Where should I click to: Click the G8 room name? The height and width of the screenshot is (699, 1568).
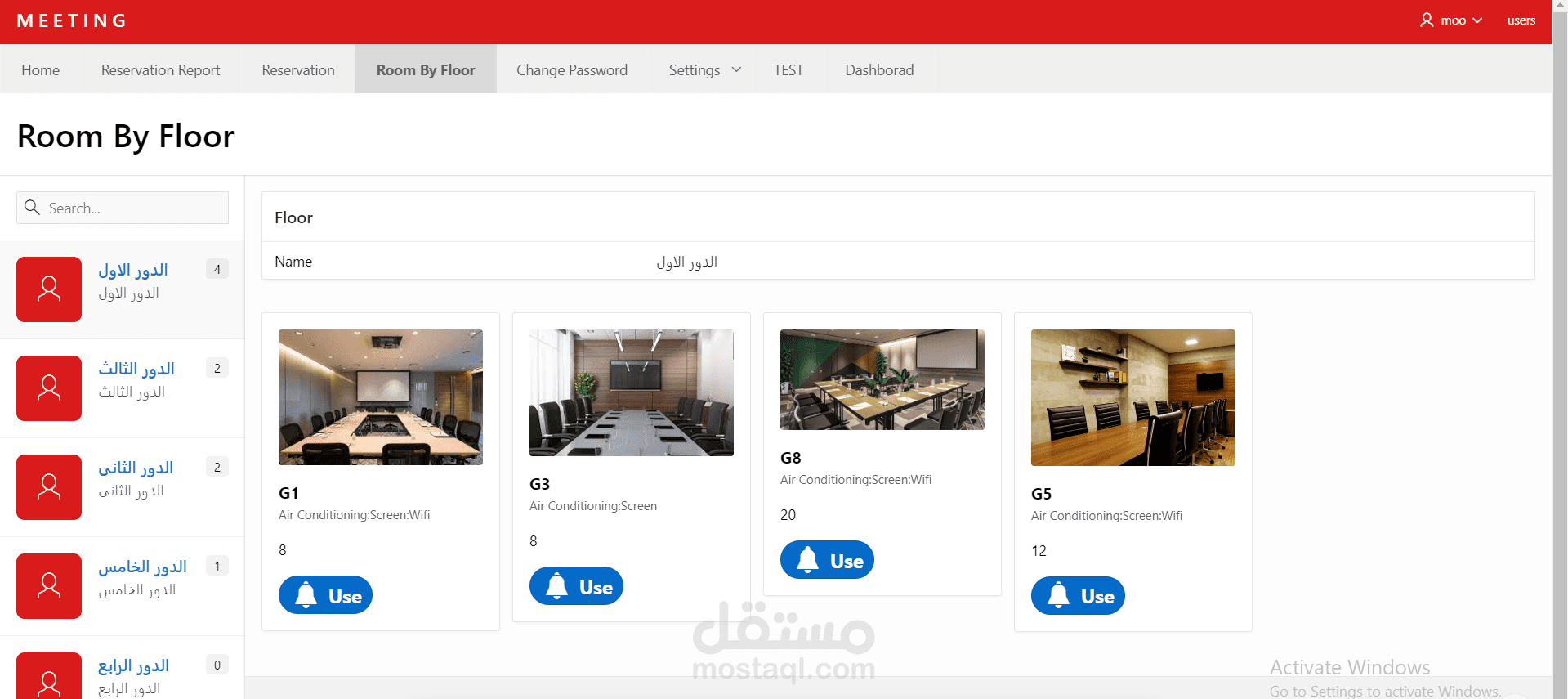(x=790, y=458)
